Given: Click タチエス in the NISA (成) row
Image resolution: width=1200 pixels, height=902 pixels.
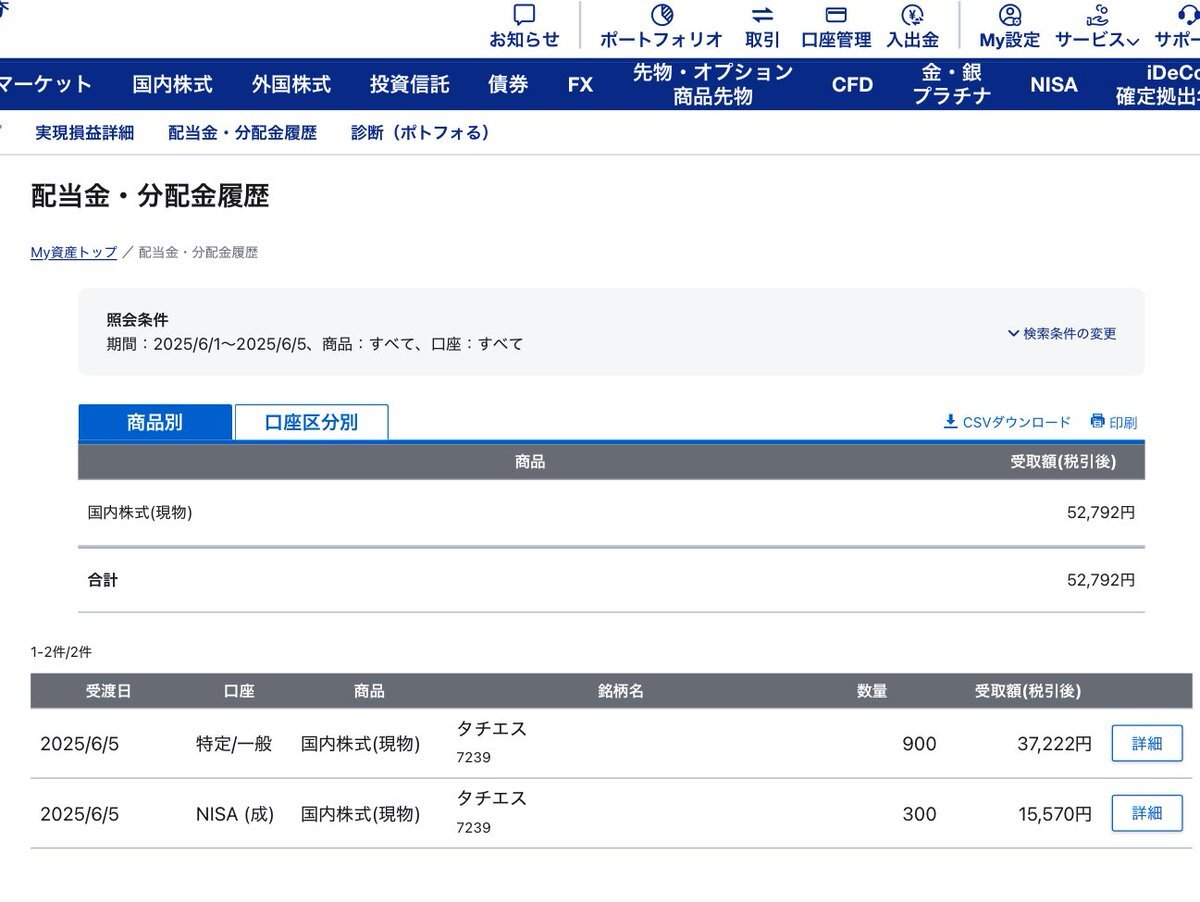Looking at the screenshot, I should [x=492, y=799].
